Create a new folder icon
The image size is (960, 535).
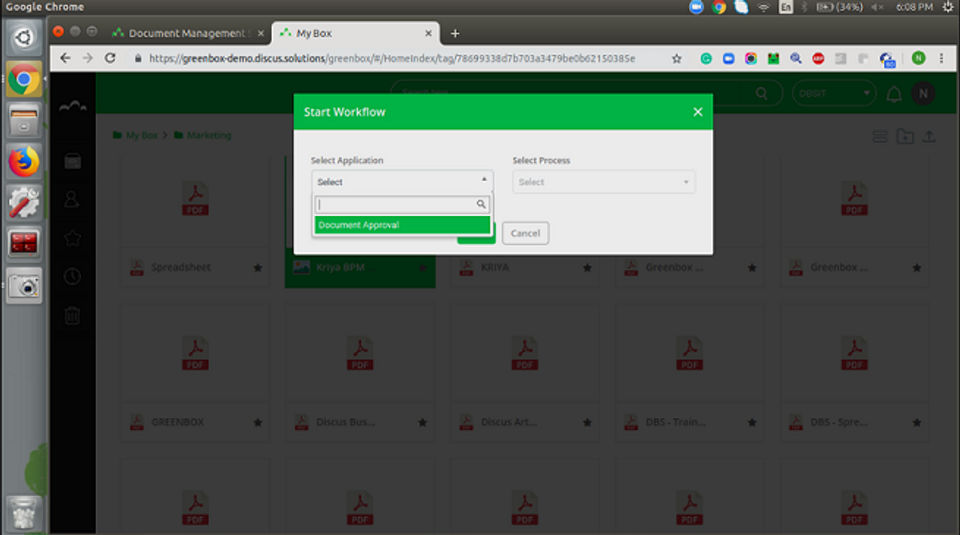click(x=905, y=136)
